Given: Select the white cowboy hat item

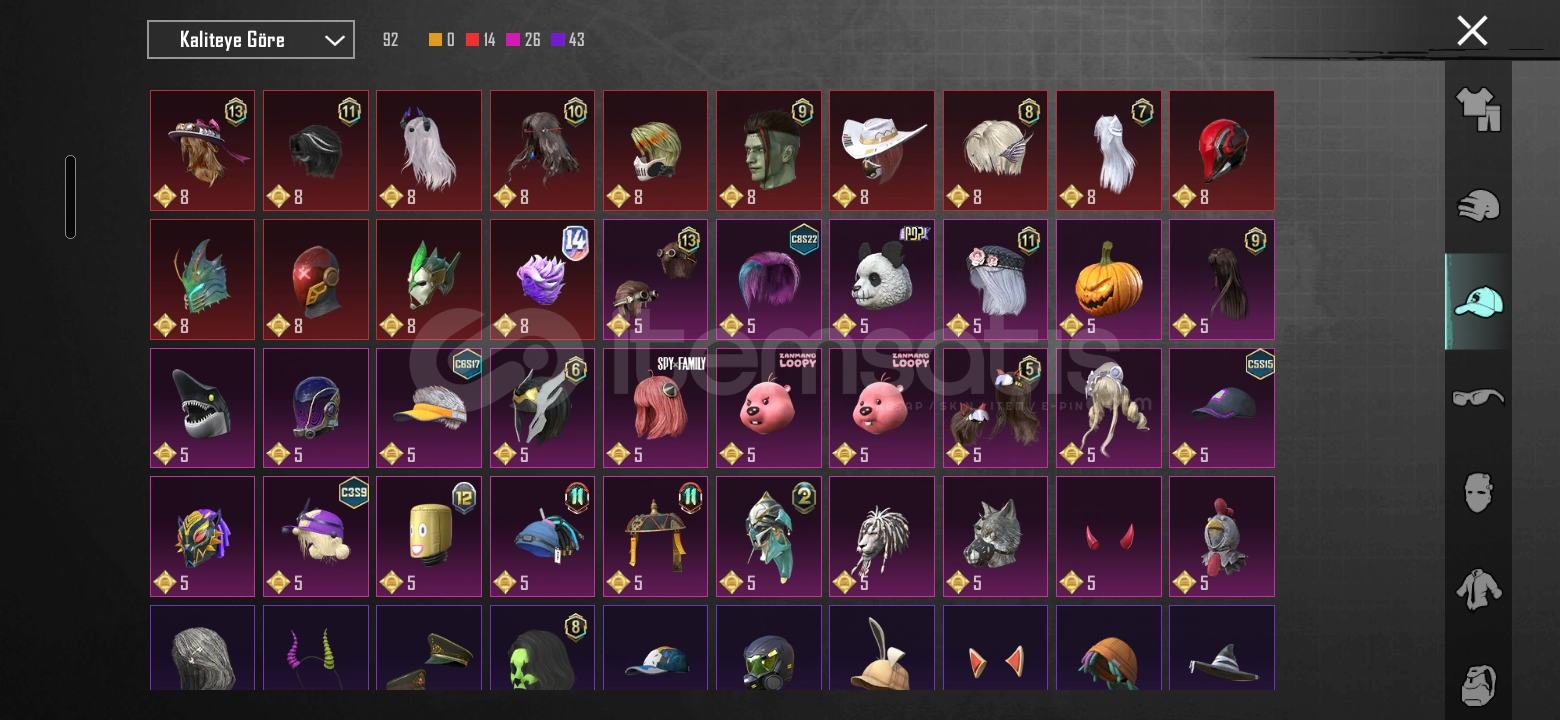Looking at the screenshot, I should pos(882,151).
